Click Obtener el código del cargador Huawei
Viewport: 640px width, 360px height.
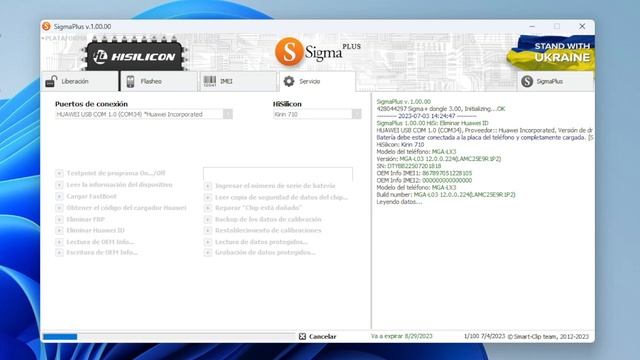click(121, 208)
